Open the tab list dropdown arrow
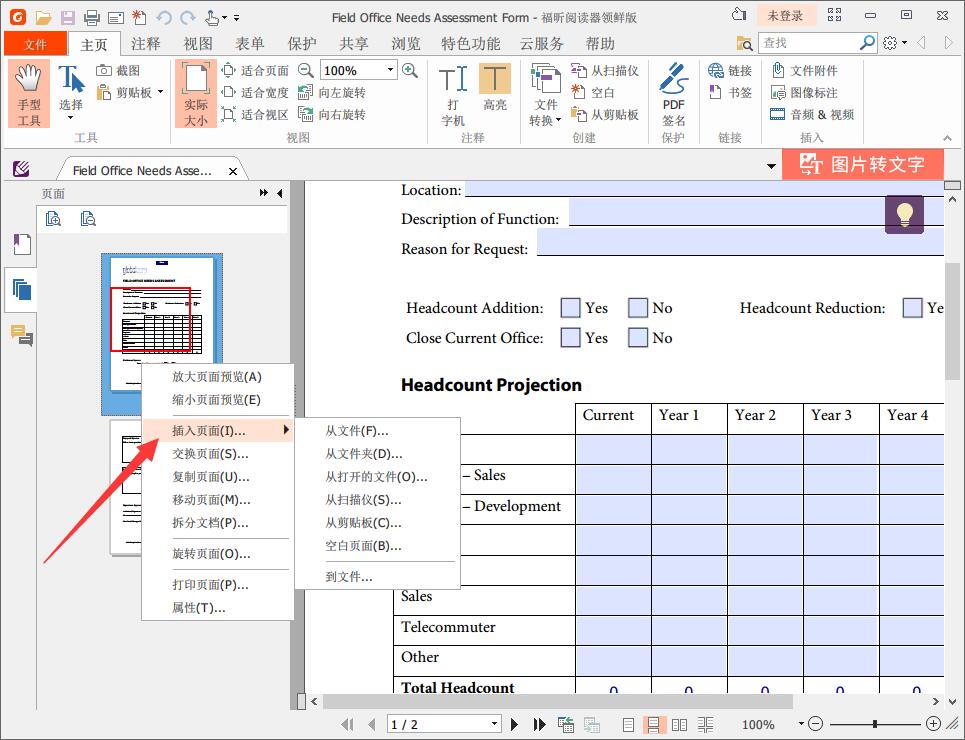The width and height of the screenshot is (965, 740). pos(771,166)
